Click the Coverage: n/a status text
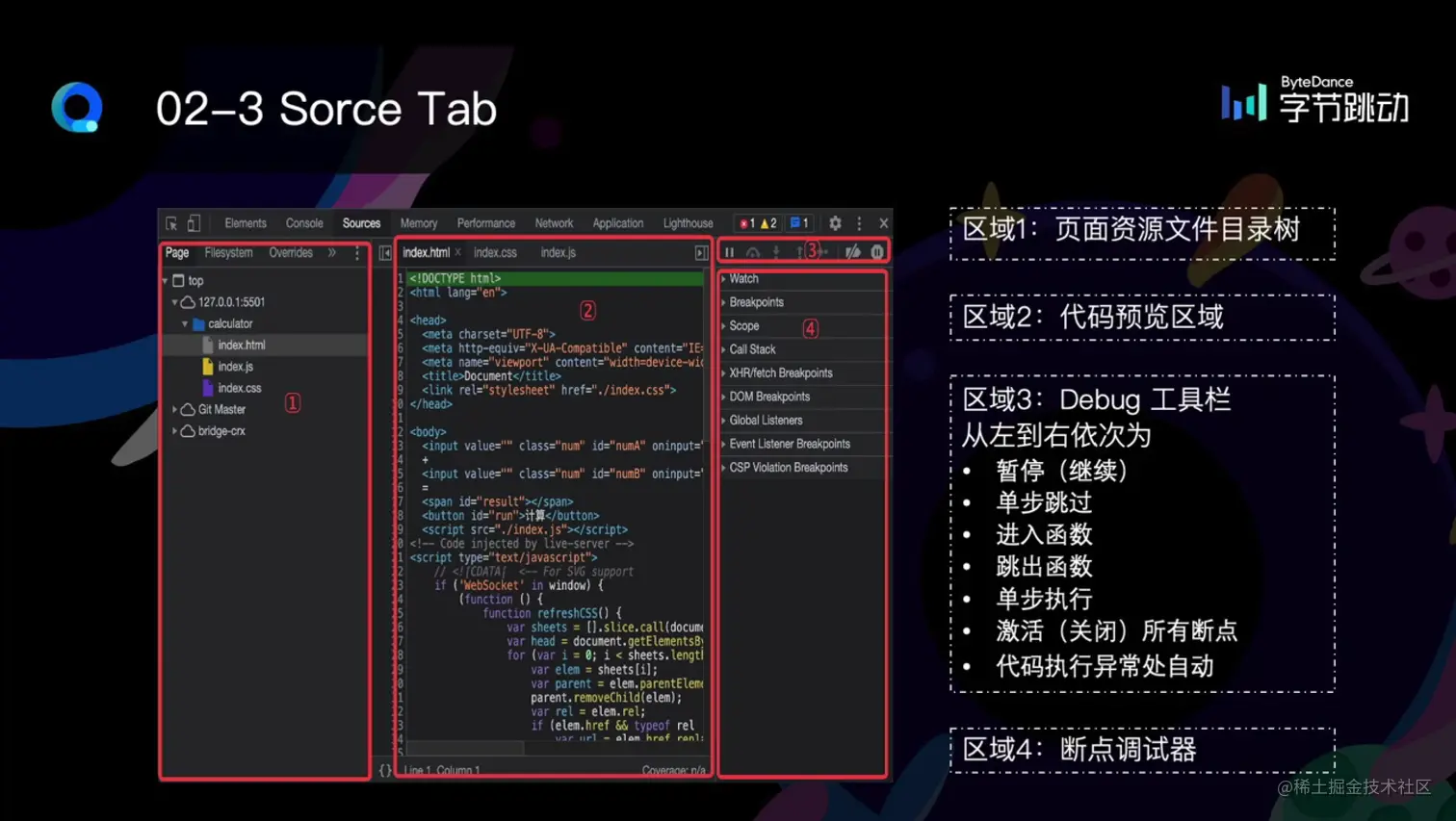The width and height of the screenshot is (1456, 821). click(x=674, y=771)
